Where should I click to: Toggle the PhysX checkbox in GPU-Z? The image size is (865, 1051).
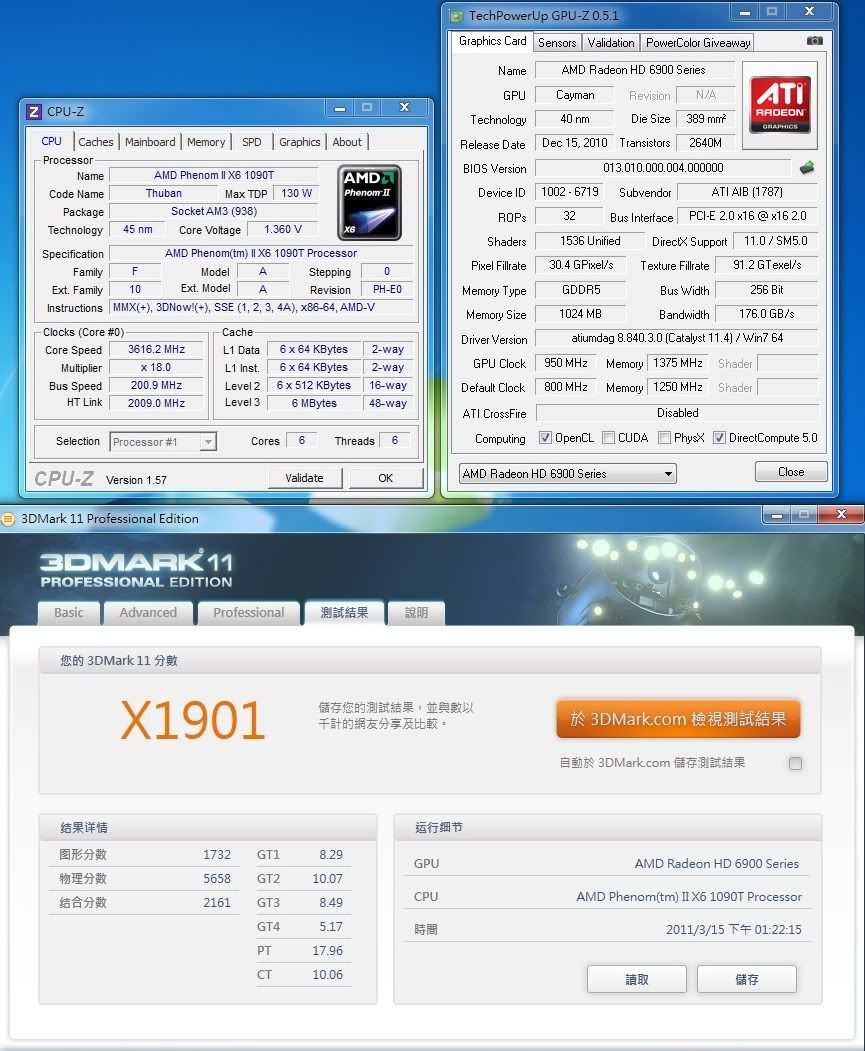click(664, 438)
